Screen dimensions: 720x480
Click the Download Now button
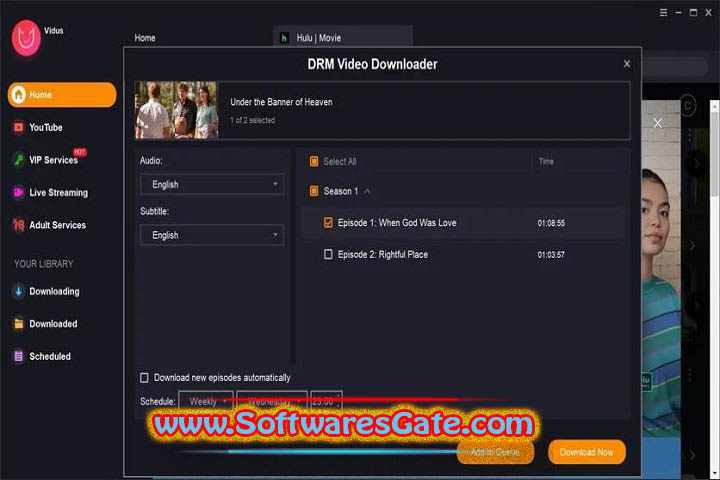pyautogui.click(x=587, y=452)
